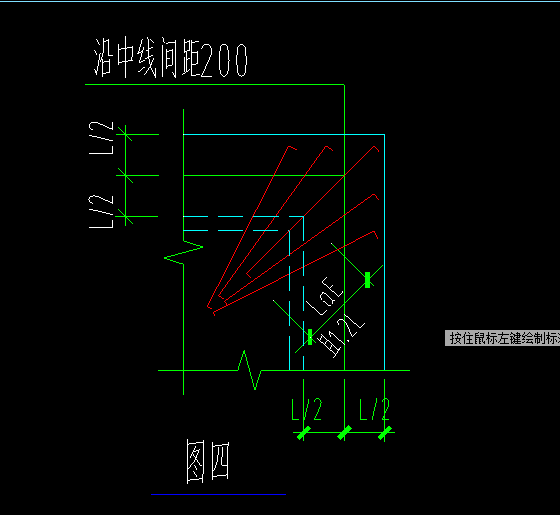Select the 图四 figure caption
This screenshot has width=560, height=515.
pyautogui.click(x=208, y=461)
